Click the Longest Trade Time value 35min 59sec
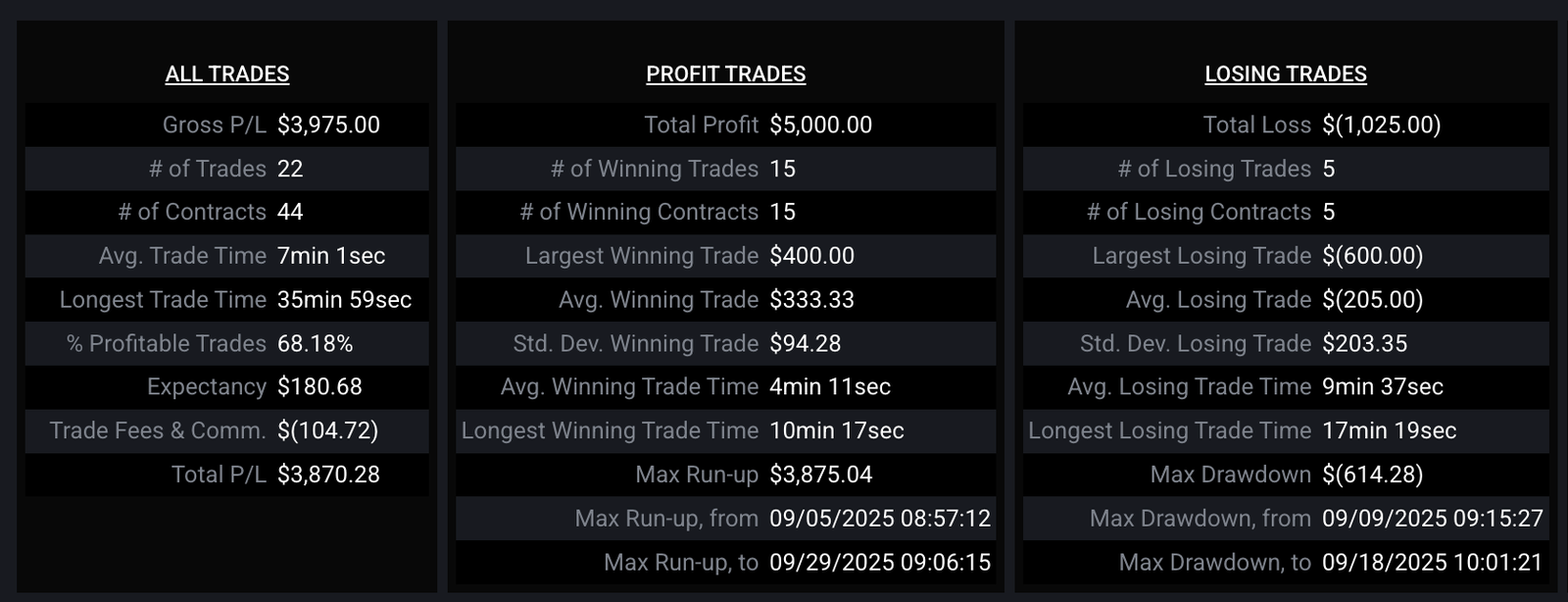The height and width of the screenshot is (602, 1568). pyautogui.click(x=344, y=300)
